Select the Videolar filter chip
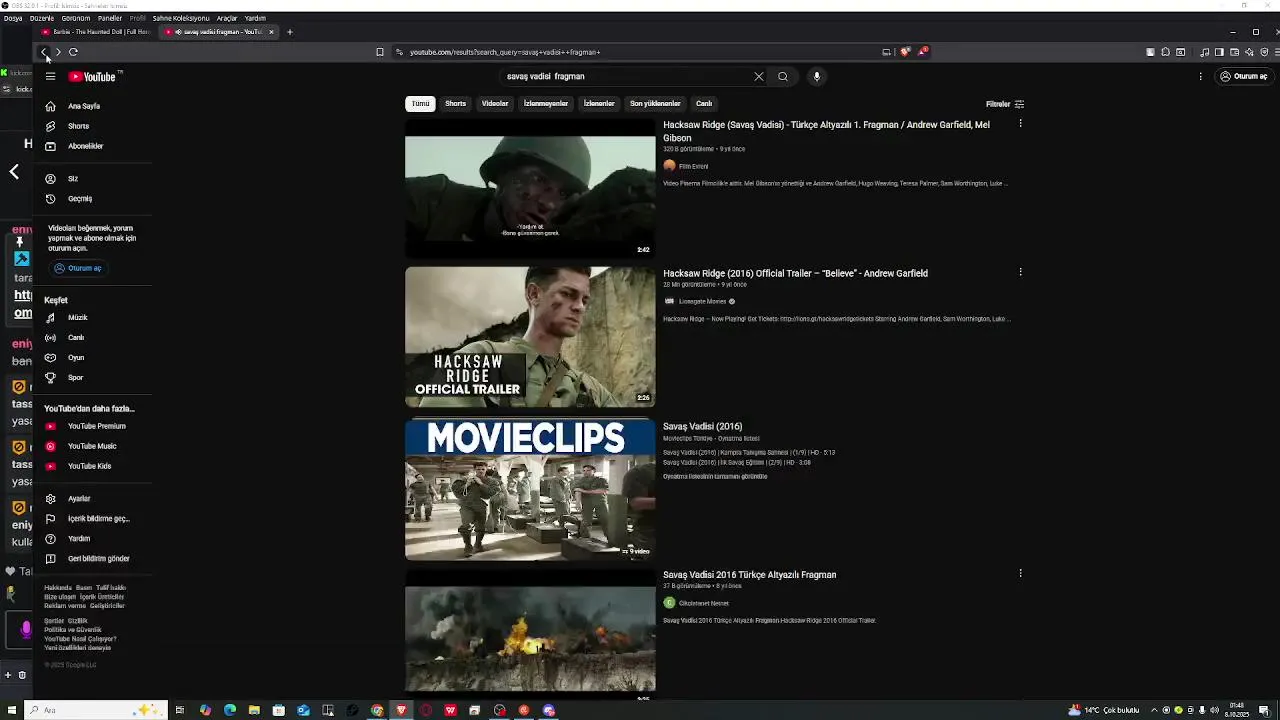The image size is (1280, 720). point(495,103)
